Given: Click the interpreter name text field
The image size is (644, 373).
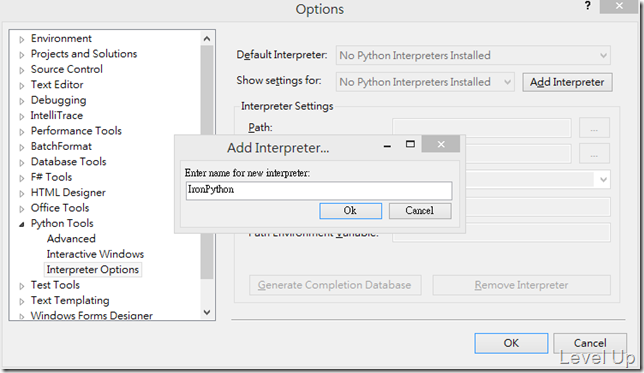Looking at the screenshot, I should coord(319,191).
